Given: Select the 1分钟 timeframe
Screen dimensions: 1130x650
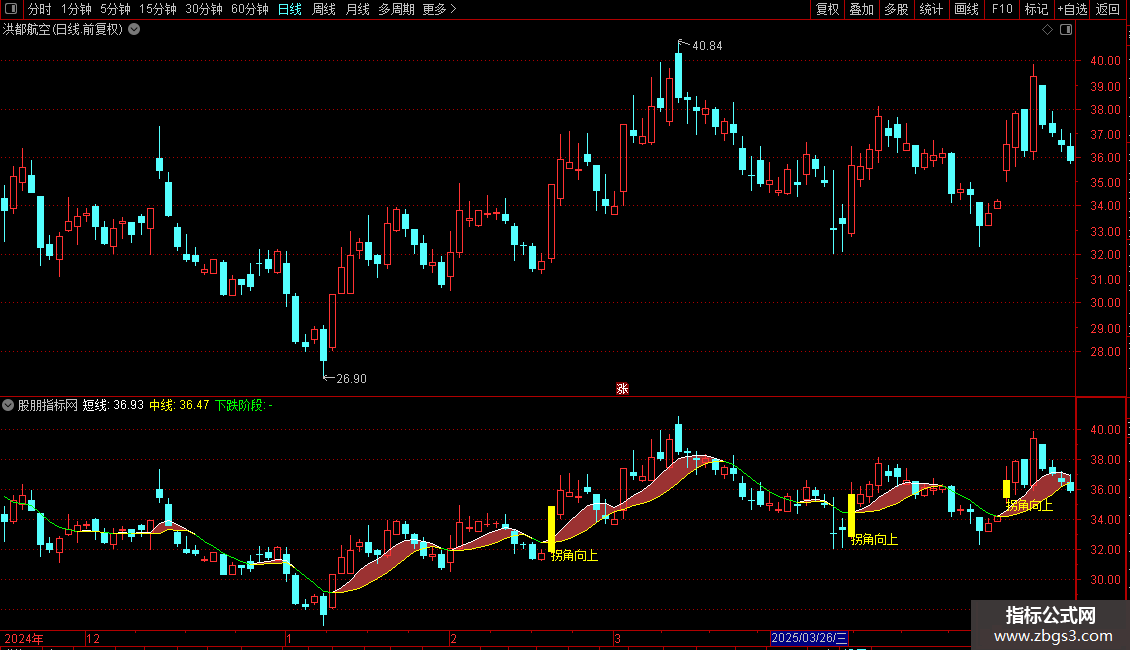Looking at the screenshot, I should [76, 9].
